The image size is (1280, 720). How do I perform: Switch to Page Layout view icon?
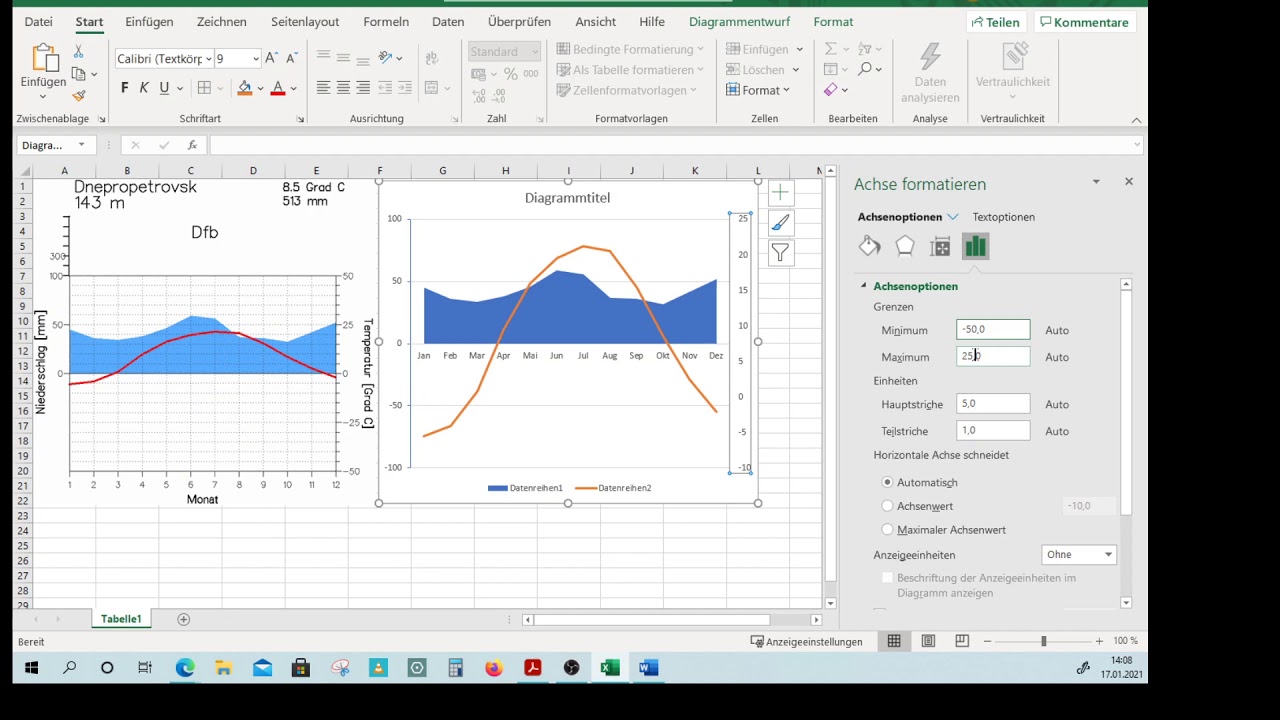click(928, 641)
